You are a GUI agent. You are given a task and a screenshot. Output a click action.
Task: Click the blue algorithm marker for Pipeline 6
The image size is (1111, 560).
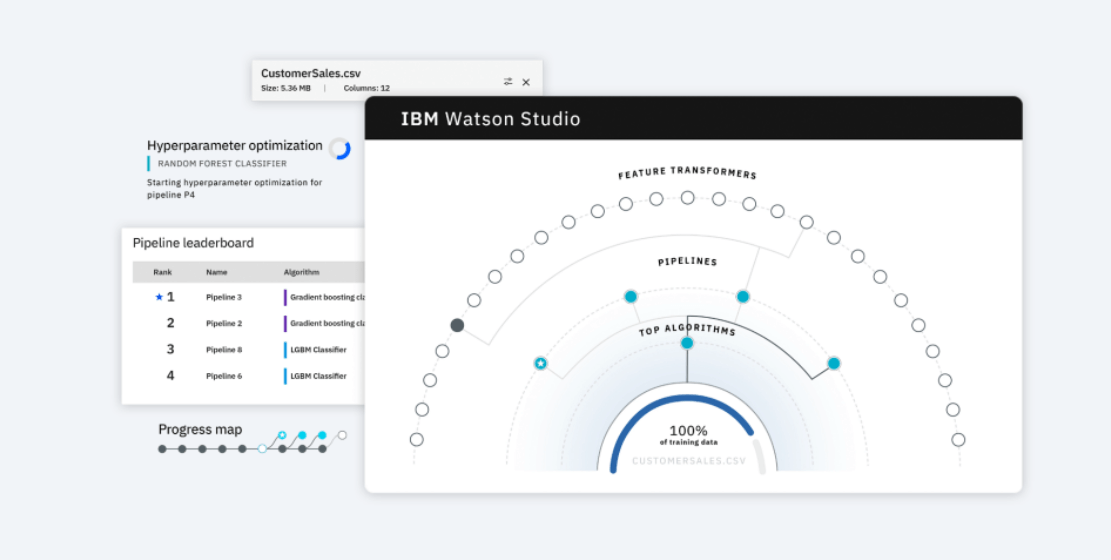(x=285, y=376)
